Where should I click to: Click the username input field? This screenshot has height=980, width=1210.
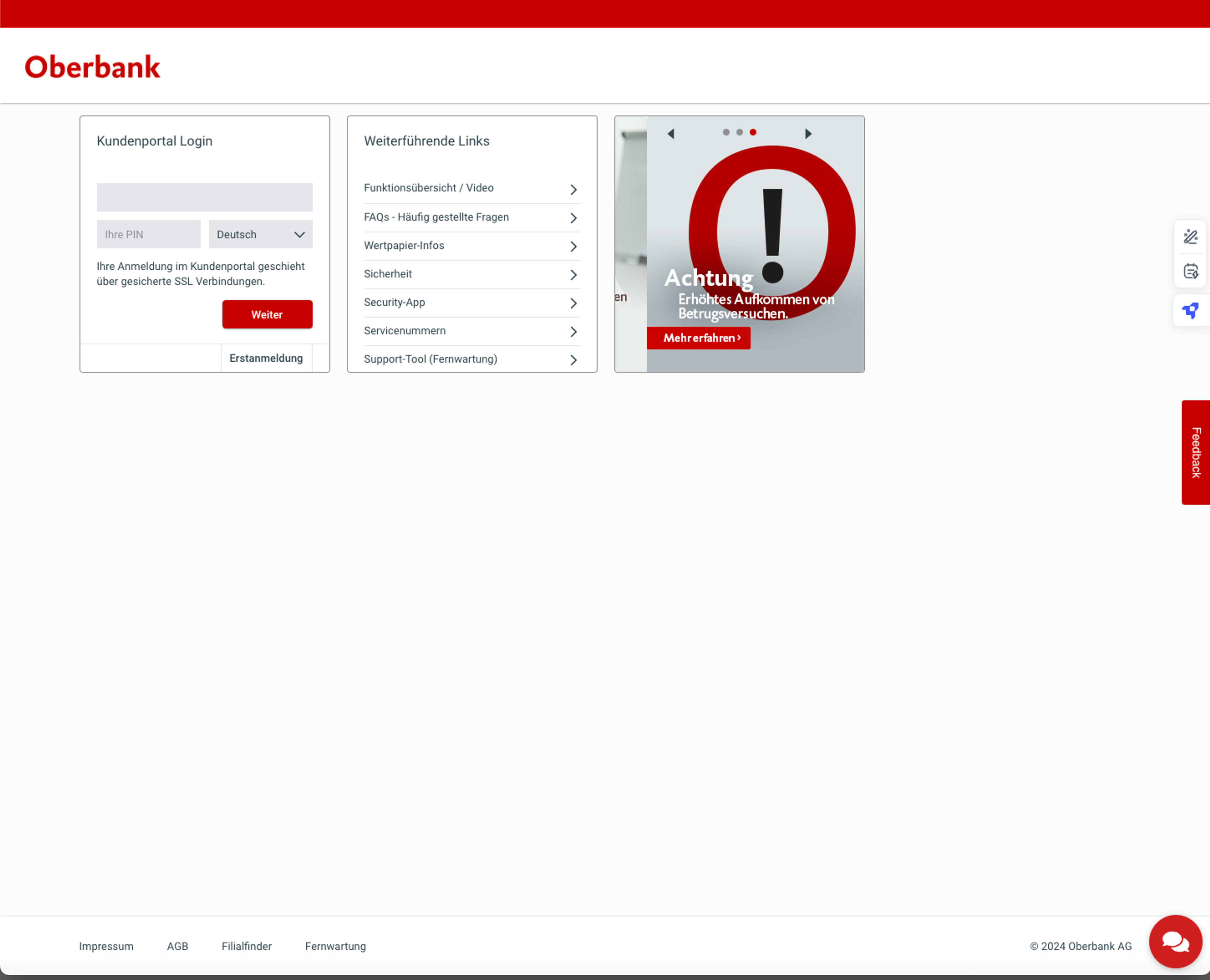[x=205, y=197]
